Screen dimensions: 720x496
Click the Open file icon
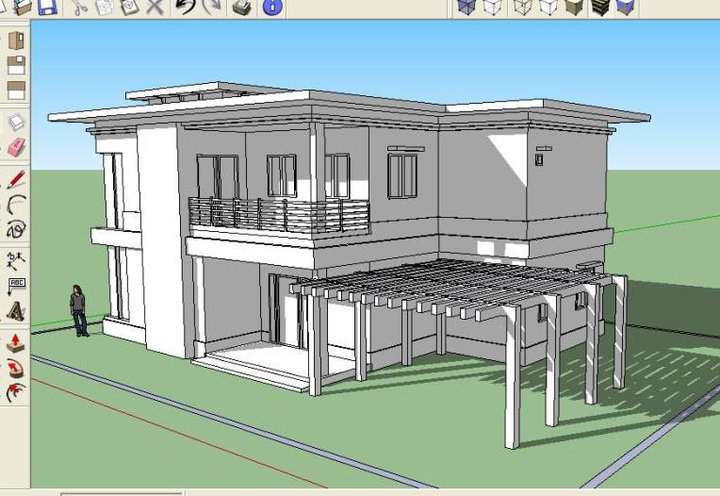[x=22, y=7]
